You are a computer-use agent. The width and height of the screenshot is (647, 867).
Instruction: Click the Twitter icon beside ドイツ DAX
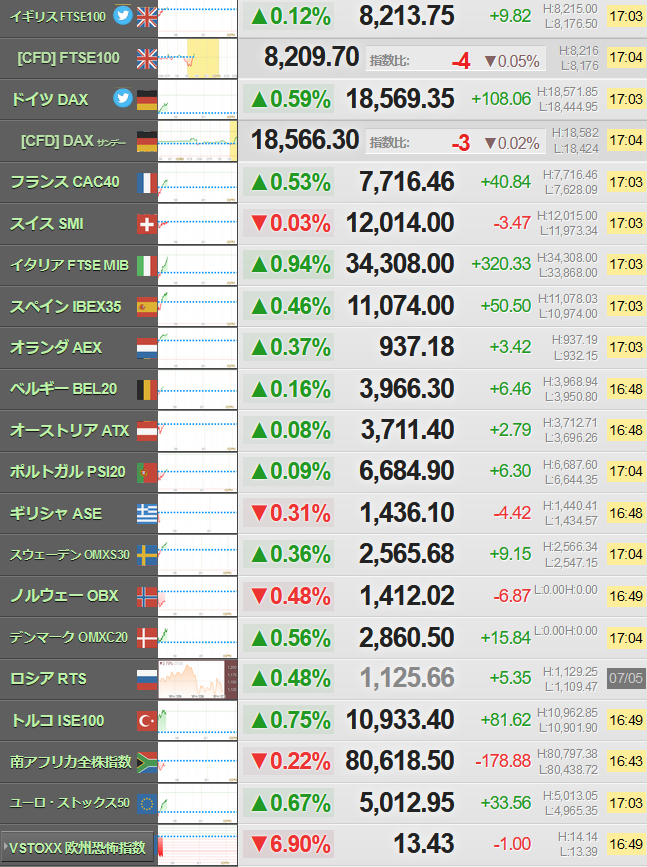[x=123, y=98]
